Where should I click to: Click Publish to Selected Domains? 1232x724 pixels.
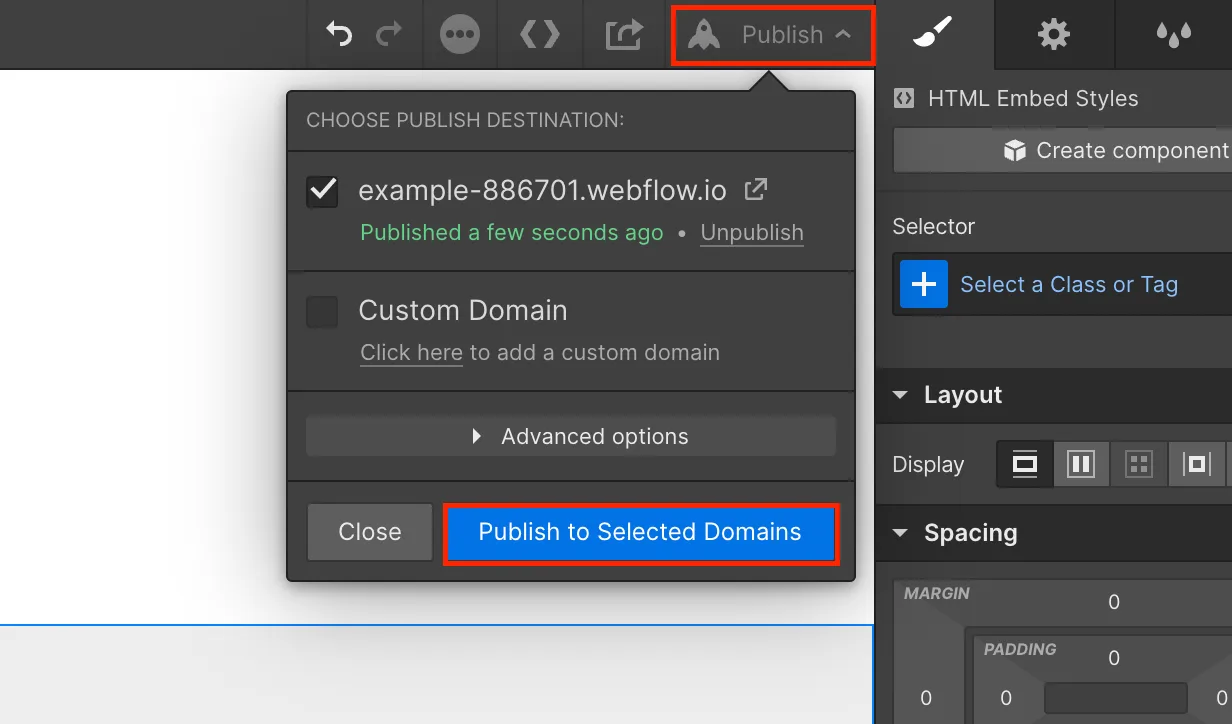[640, 532]
